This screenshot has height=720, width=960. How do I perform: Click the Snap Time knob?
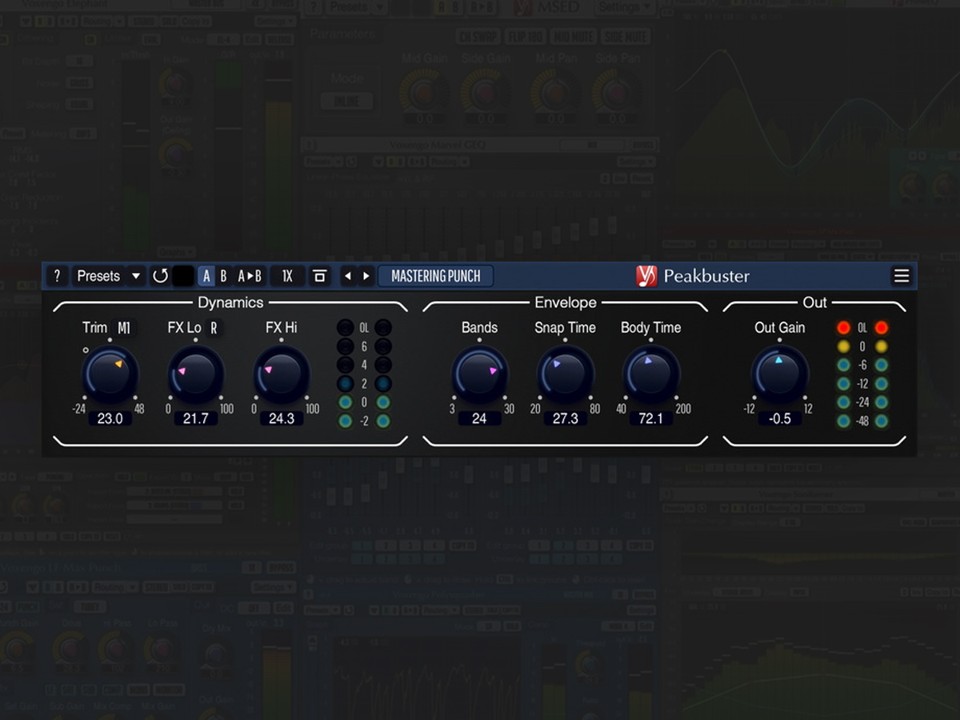pos(565,374)
